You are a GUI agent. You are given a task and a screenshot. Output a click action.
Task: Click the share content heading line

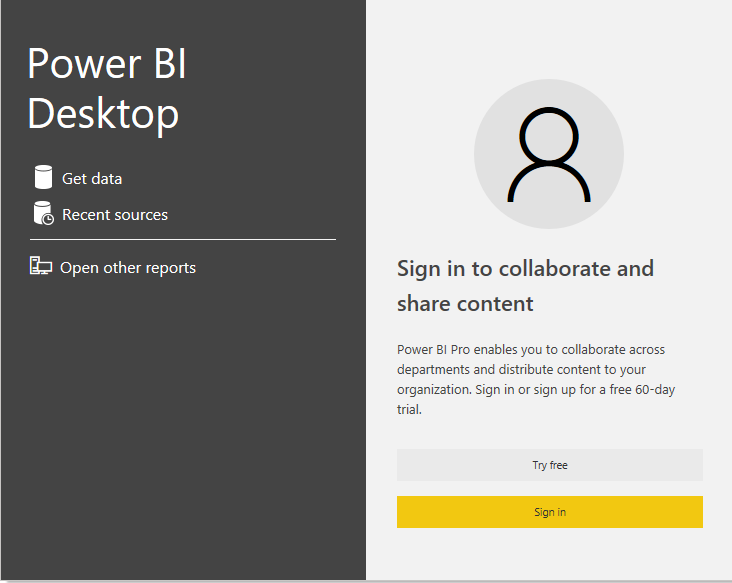465,304
